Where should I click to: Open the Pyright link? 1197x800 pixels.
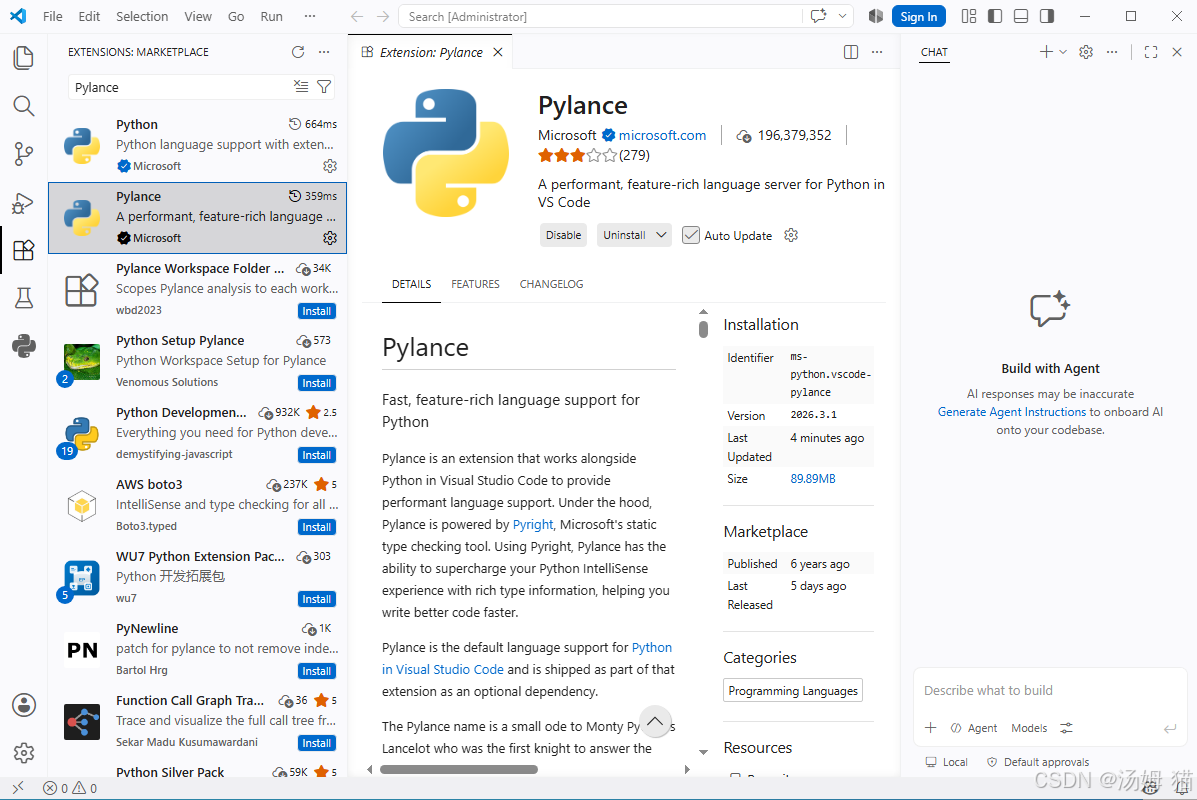point(533,524)
